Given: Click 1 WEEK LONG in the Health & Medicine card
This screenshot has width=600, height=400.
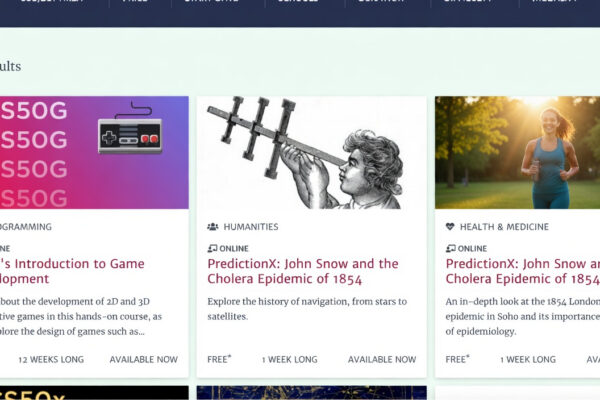Looking at the screenshot, I should (528, 359).
